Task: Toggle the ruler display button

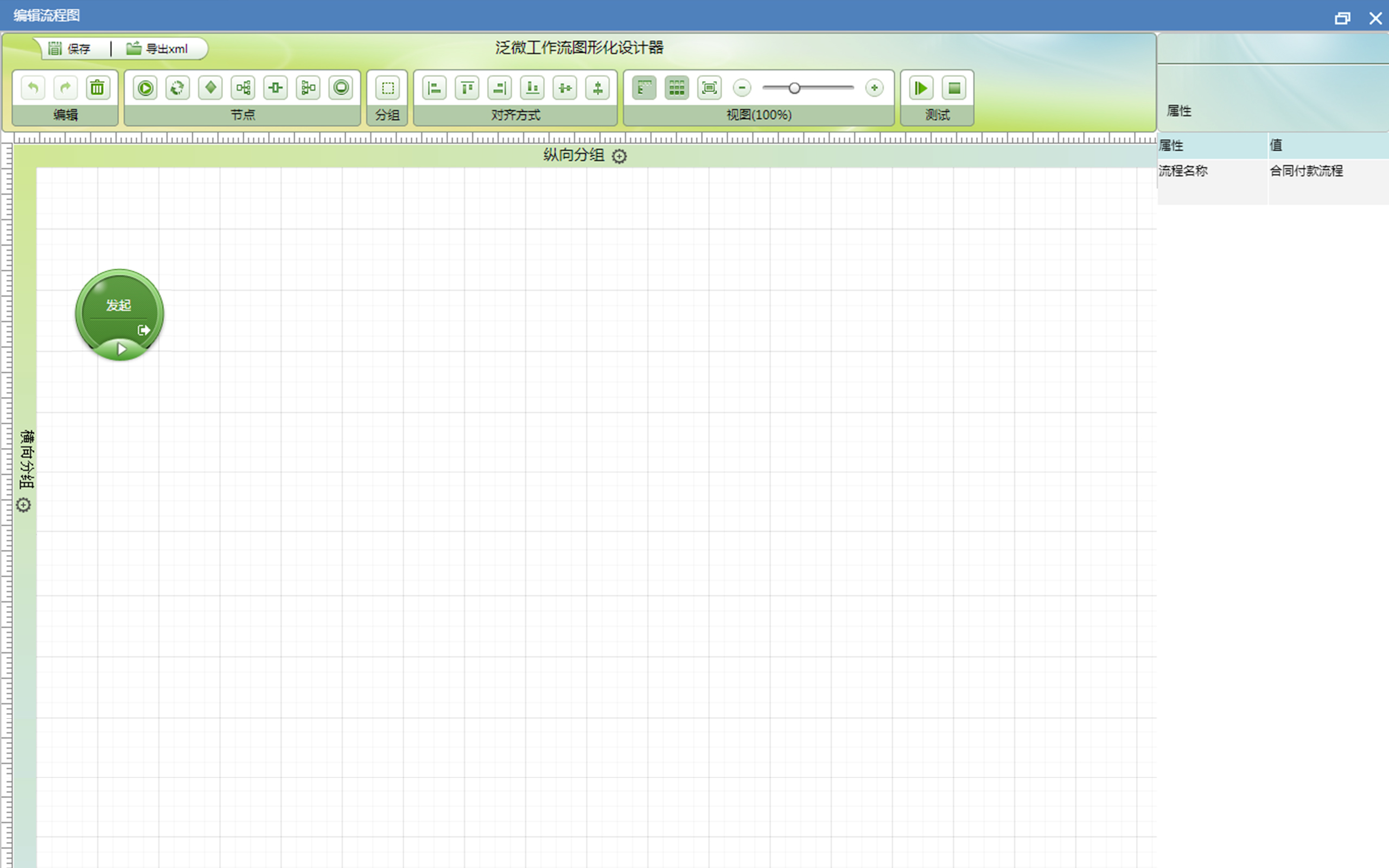Action: [644, 88]
